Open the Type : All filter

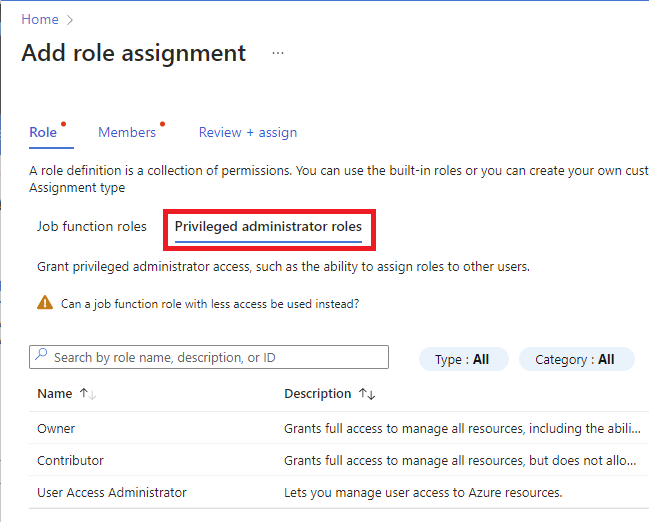[x=463, y=359]
